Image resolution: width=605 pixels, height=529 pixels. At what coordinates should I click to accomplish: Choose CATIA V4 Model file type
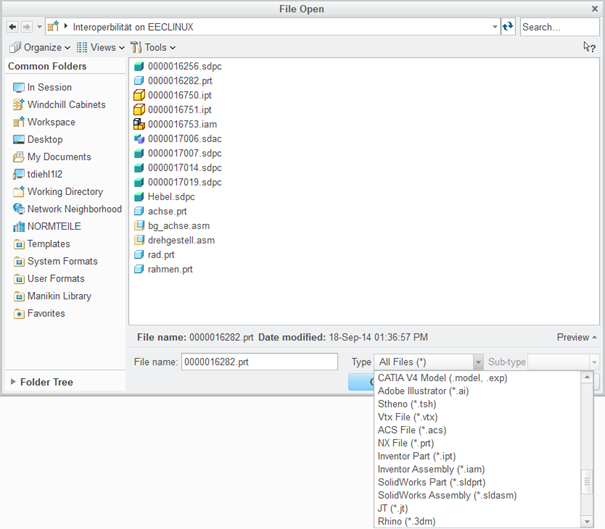pos(442,378)
